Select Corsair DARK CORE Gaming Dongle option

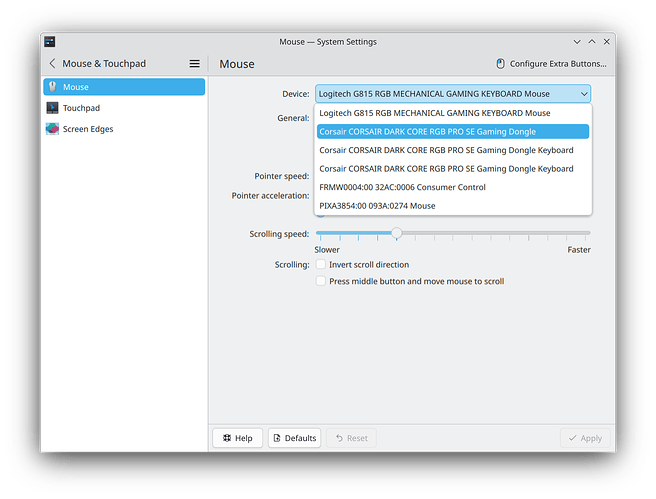(x=453, y=131)
